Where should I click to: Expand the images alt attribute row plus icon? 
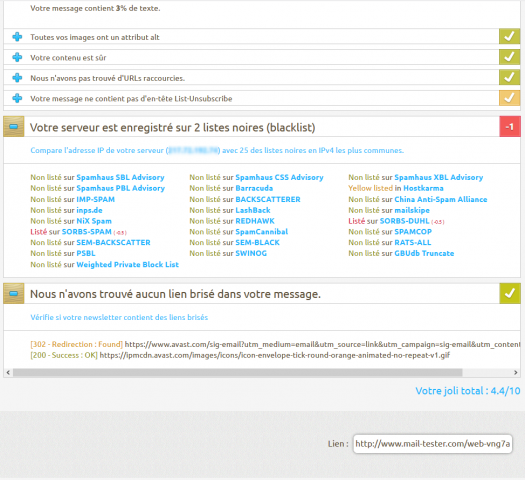coord(17,37)
